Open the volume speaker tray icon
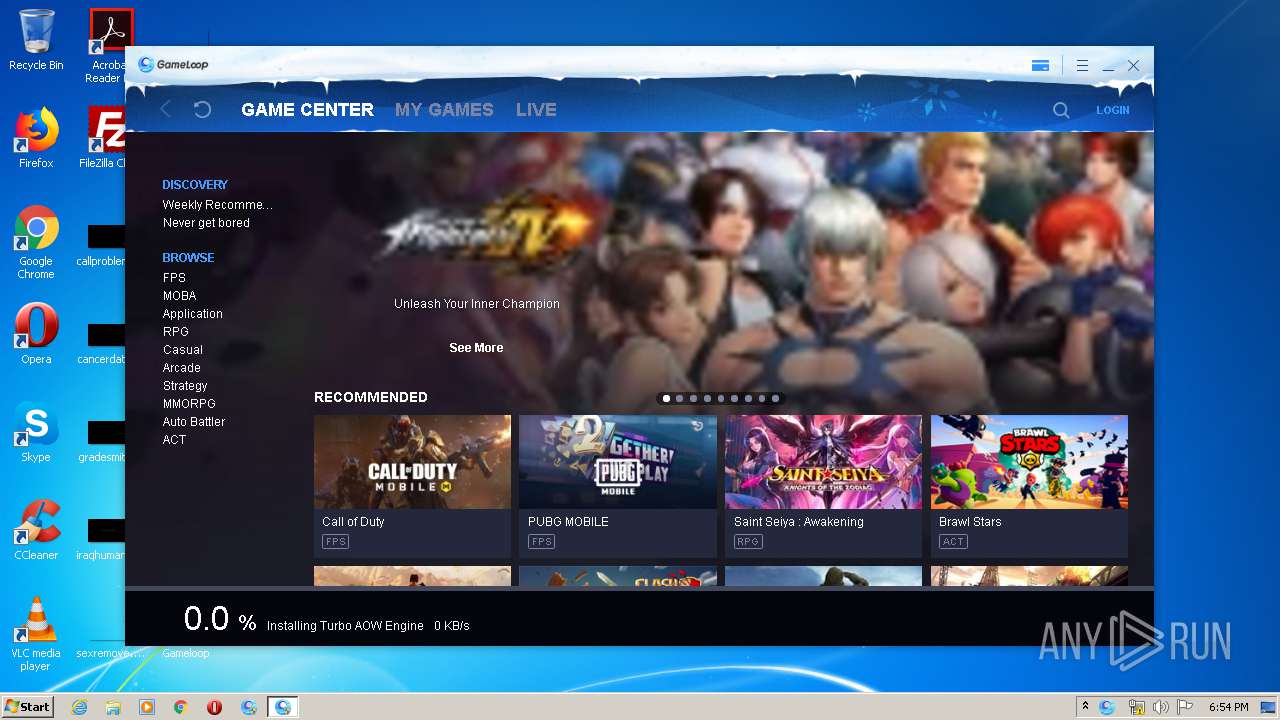The height and width of the screenshot is (720, 1280). [1160, 707]
